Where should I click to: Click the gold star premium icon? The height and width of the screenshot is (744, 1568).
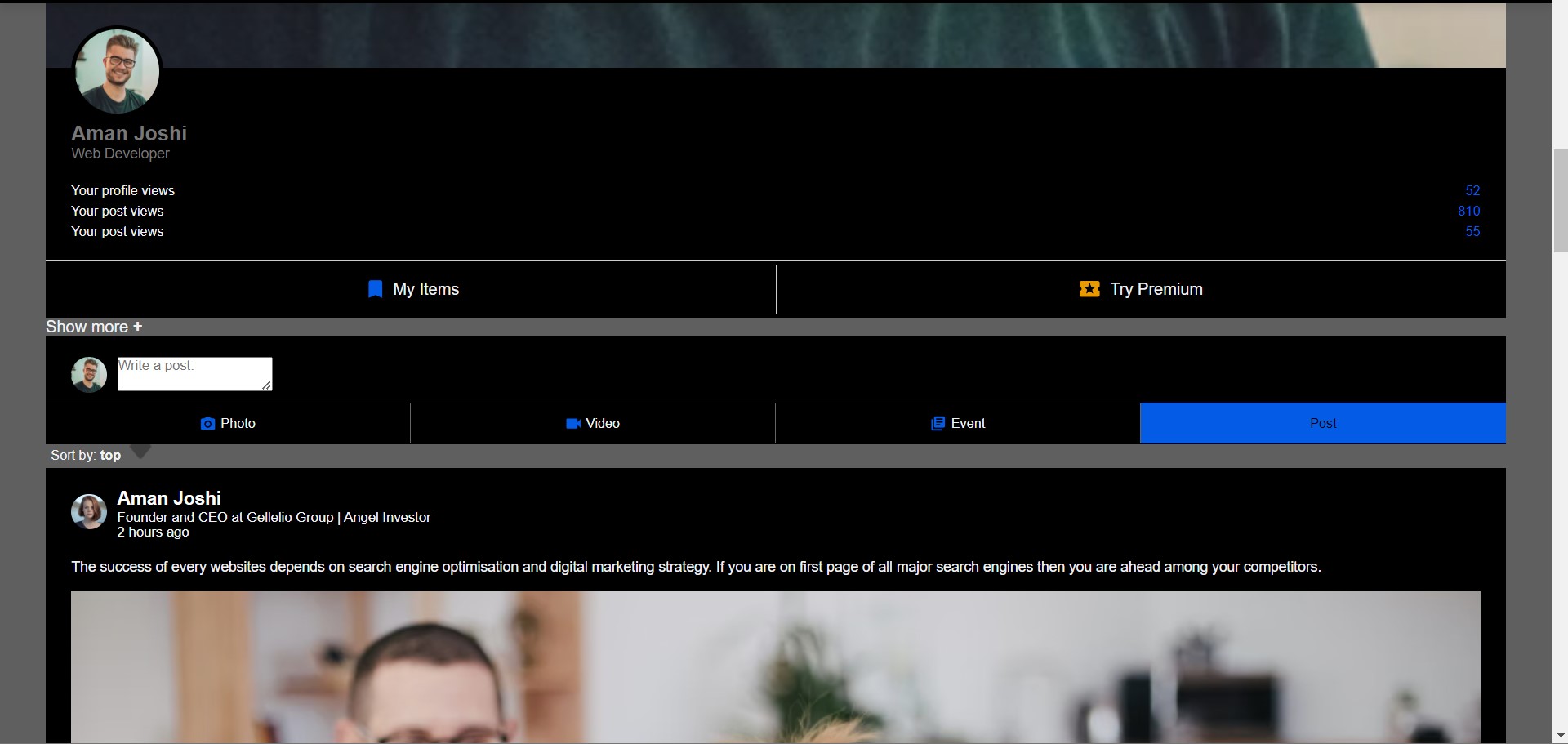1089,289
